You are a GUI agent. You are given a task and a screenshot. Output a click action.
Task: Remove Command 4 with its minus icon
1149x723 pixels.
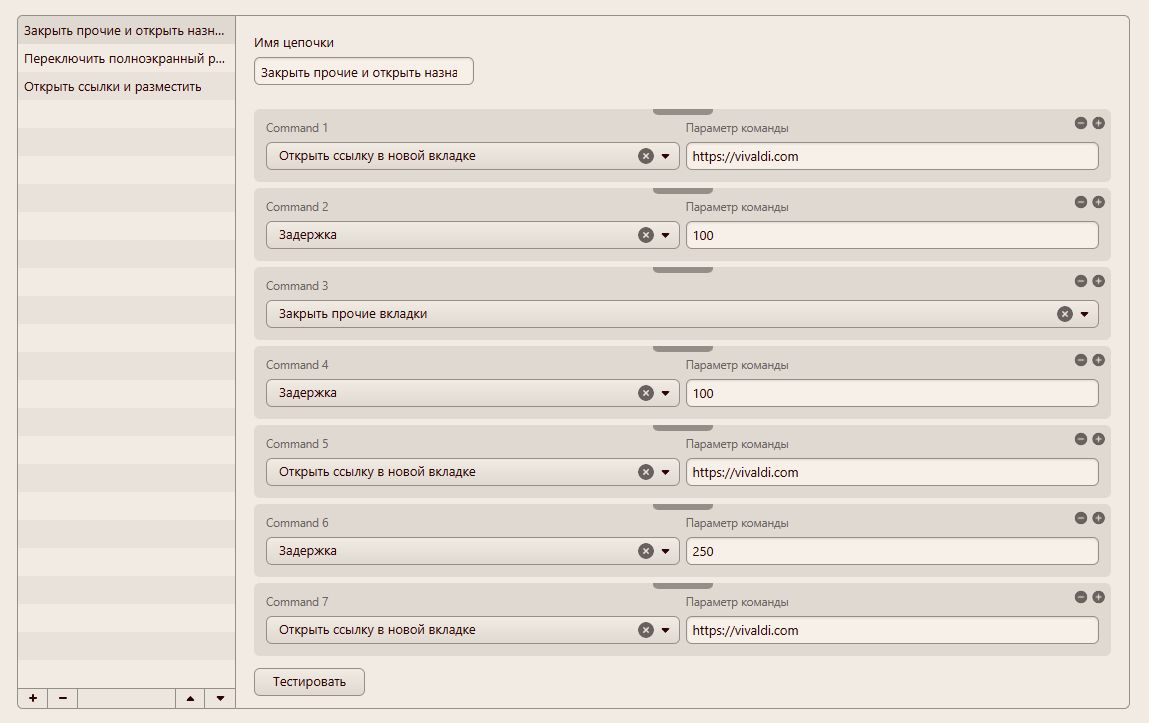pos(1080,360)
